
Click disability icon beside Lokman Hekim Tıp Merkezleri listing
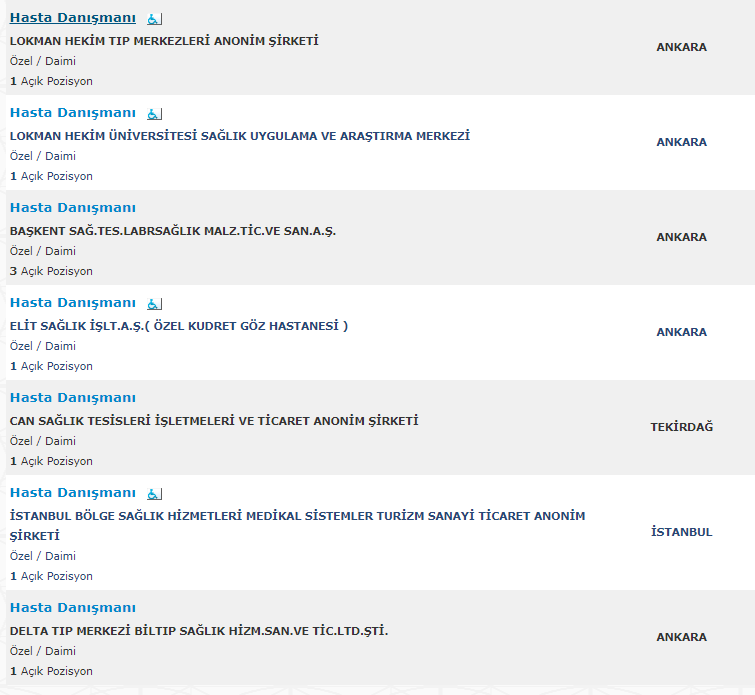[155, 19]
